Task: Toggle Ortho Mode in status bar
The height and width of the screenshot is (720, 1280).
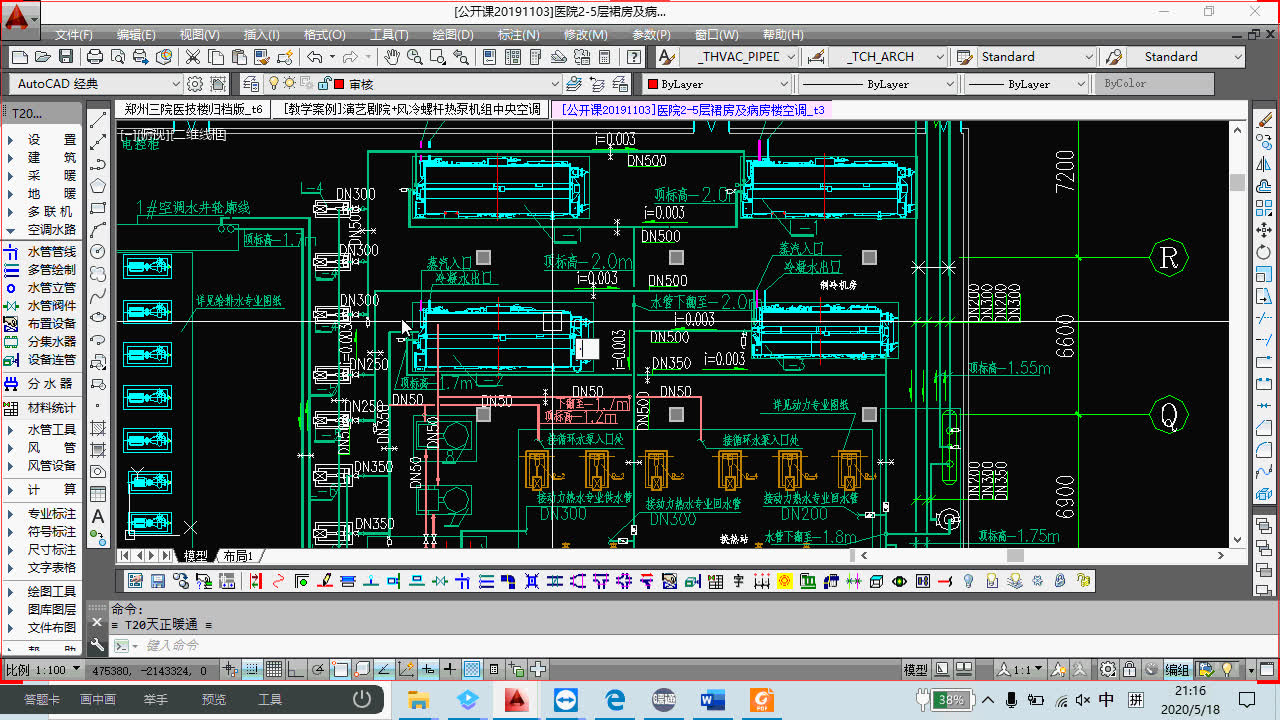Action: (x=295, y=669)
